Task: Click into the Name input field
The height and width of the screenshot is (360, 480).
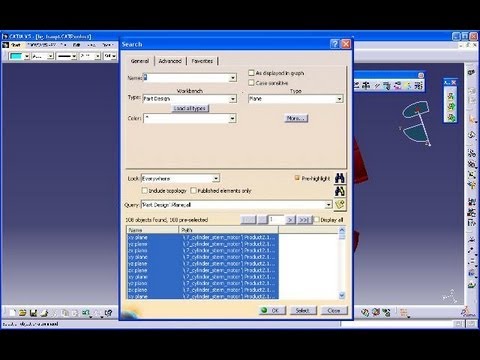Action: point(186,78)
